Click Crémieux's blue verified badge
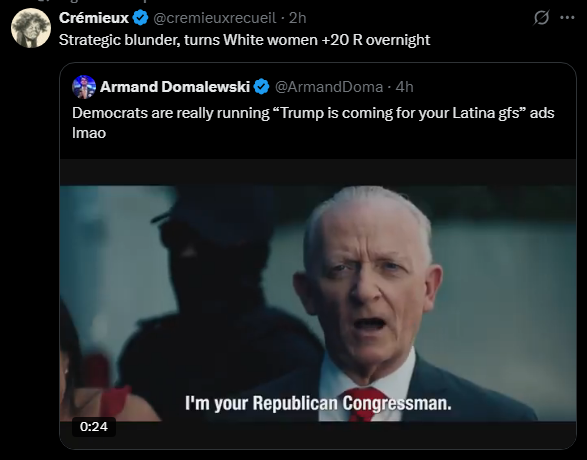 [x=140, y=18]
